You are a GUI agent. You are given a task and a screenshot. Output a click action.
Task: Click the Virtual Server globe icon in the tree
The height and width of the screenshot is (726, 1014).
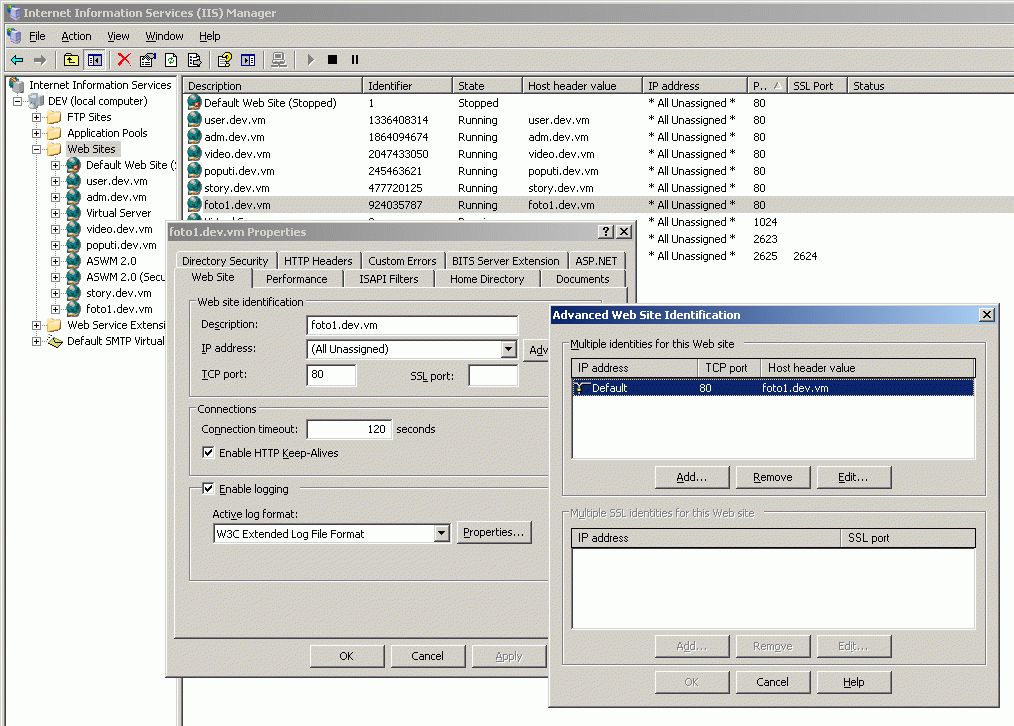coord(74,213)
